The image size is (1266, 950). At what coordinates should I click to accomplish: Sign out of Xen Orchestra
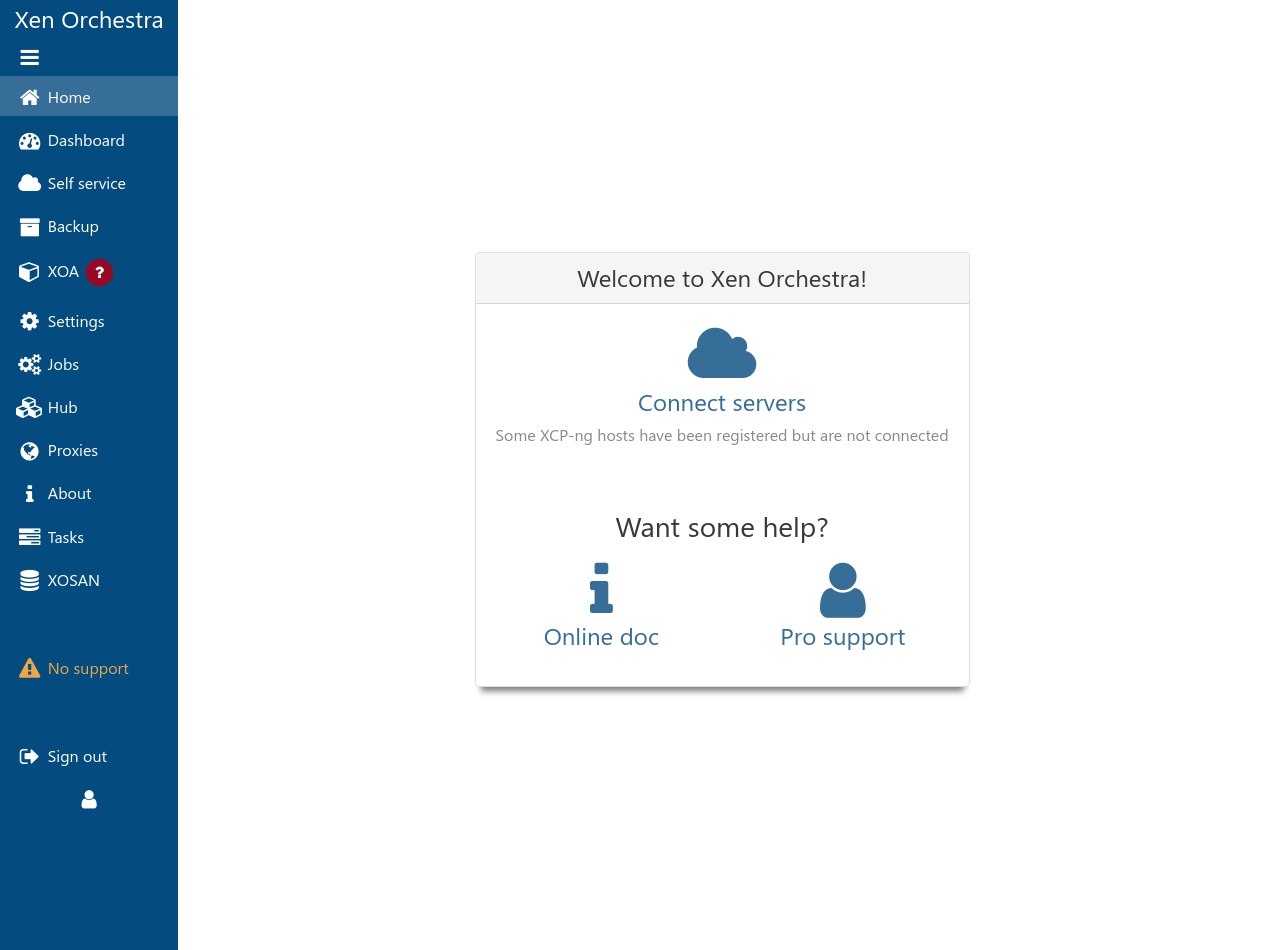[76, 756]
